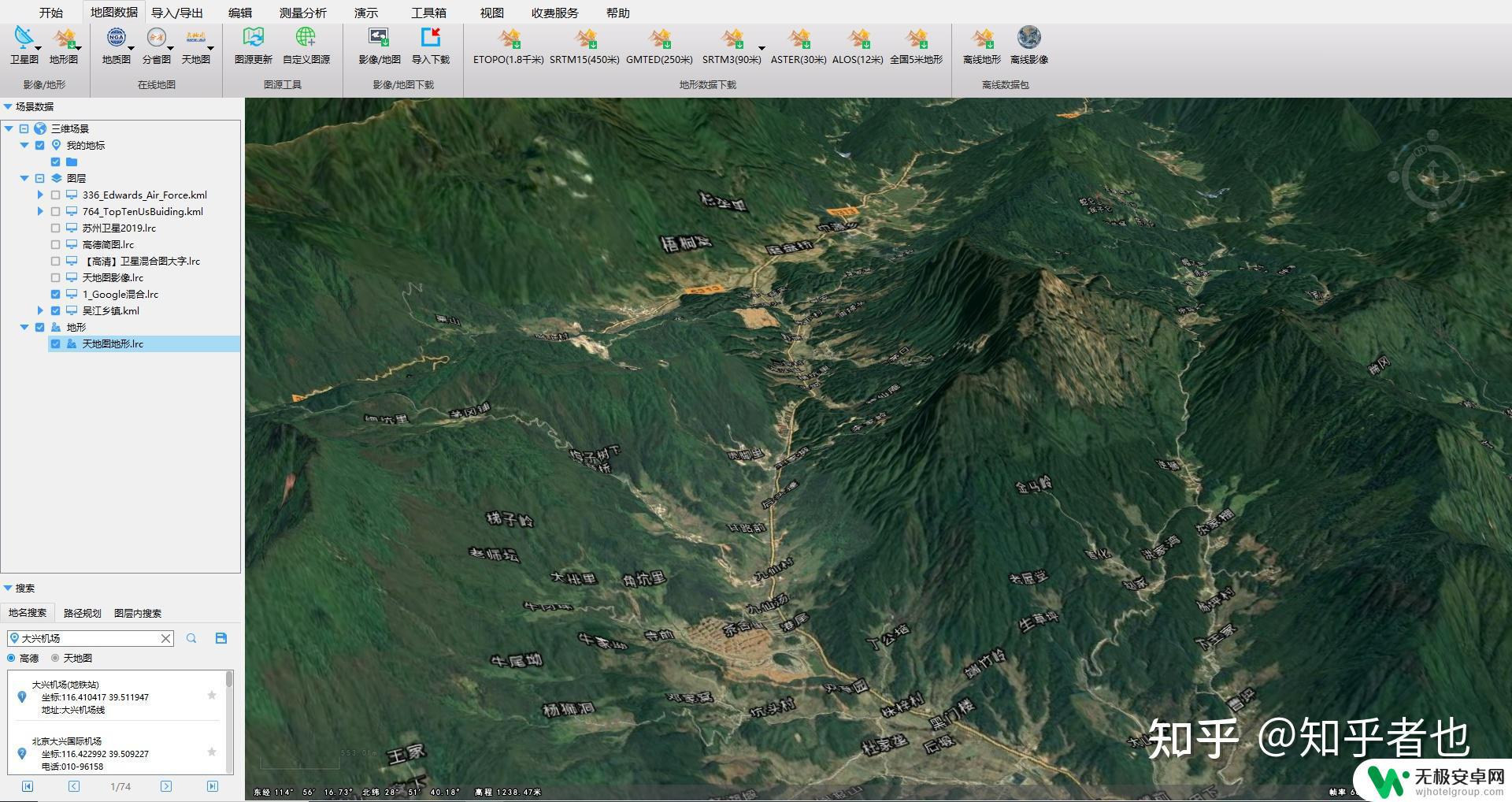Go to next results page

pos(166,786)
